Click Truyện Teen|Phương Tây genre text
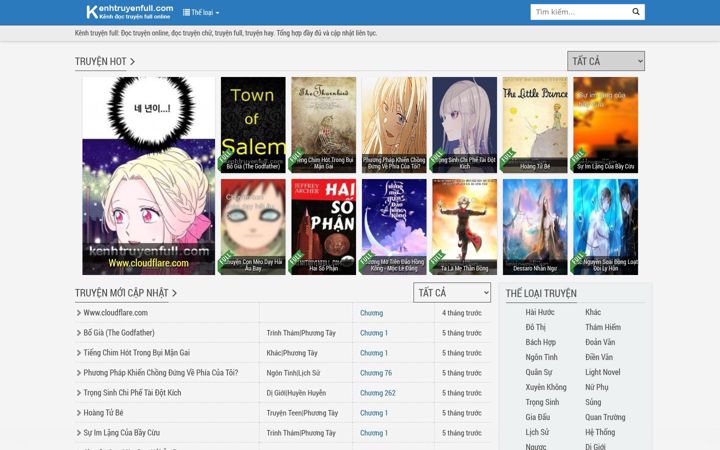The height and width of the screenshot is (450, 720). coord(302,413)
